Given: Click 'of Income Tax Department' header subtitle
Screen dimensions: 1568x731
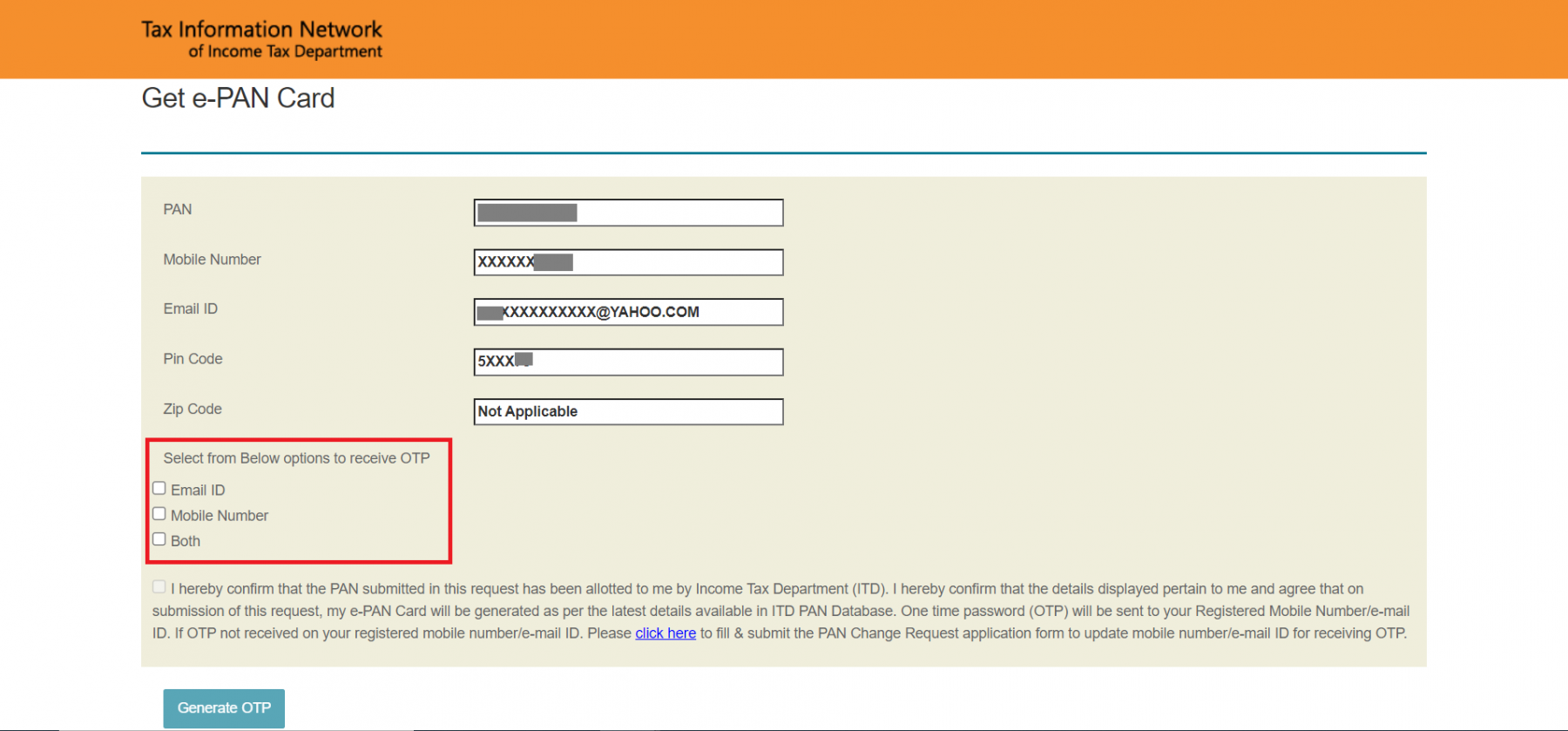Looking at the screenshot, I should (285, 52).
